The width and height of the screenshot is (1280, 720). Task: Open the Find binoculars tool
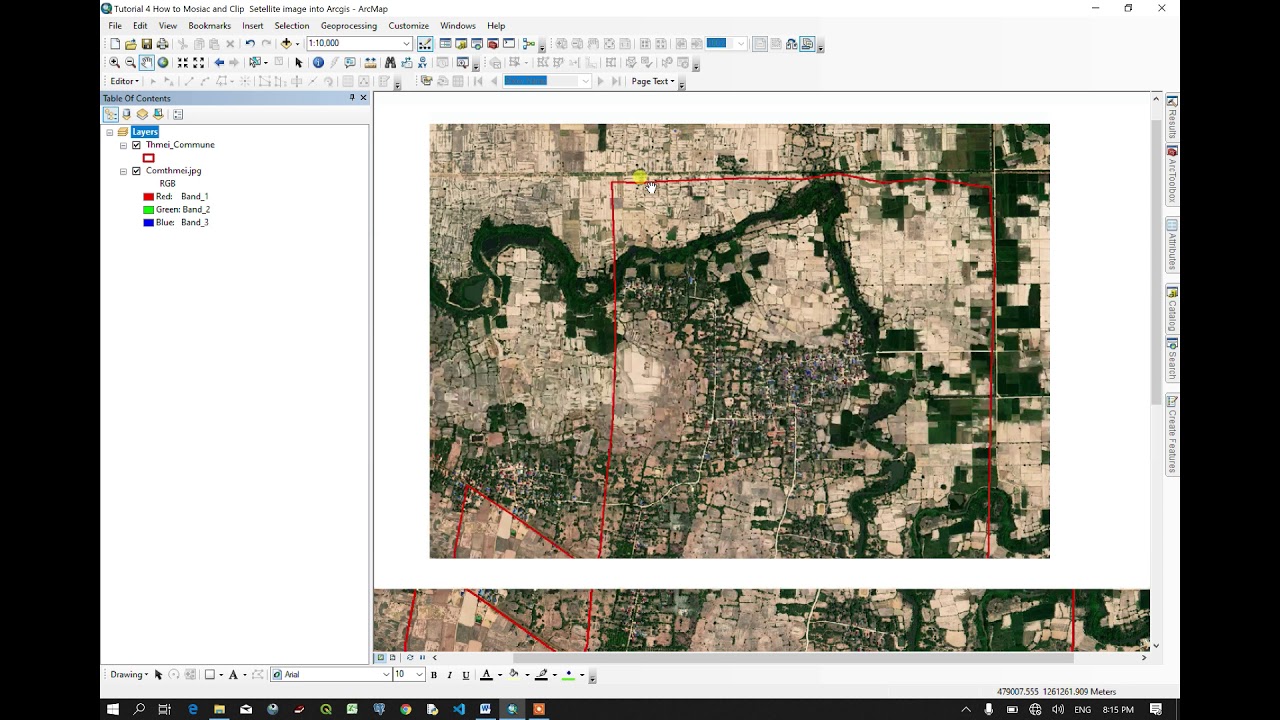390,62
